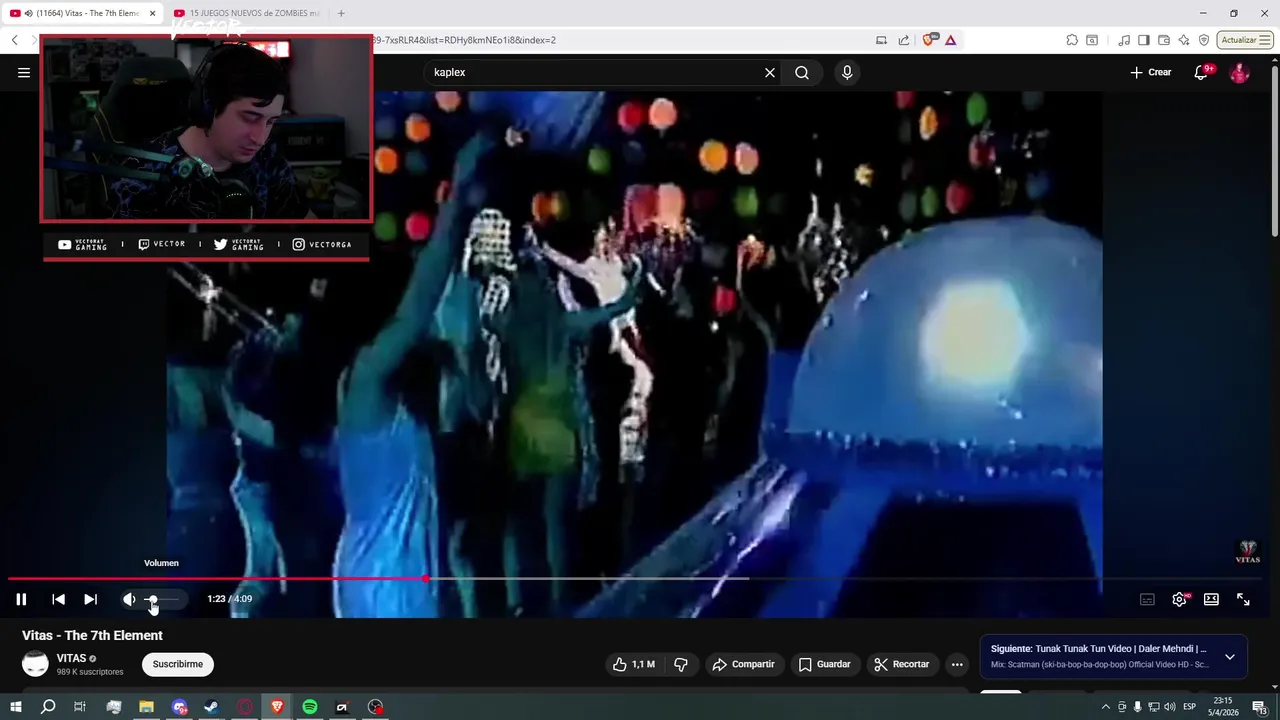The image size is (1280, 720).
Task: Click the Compartir button
Action: point(743,664)
